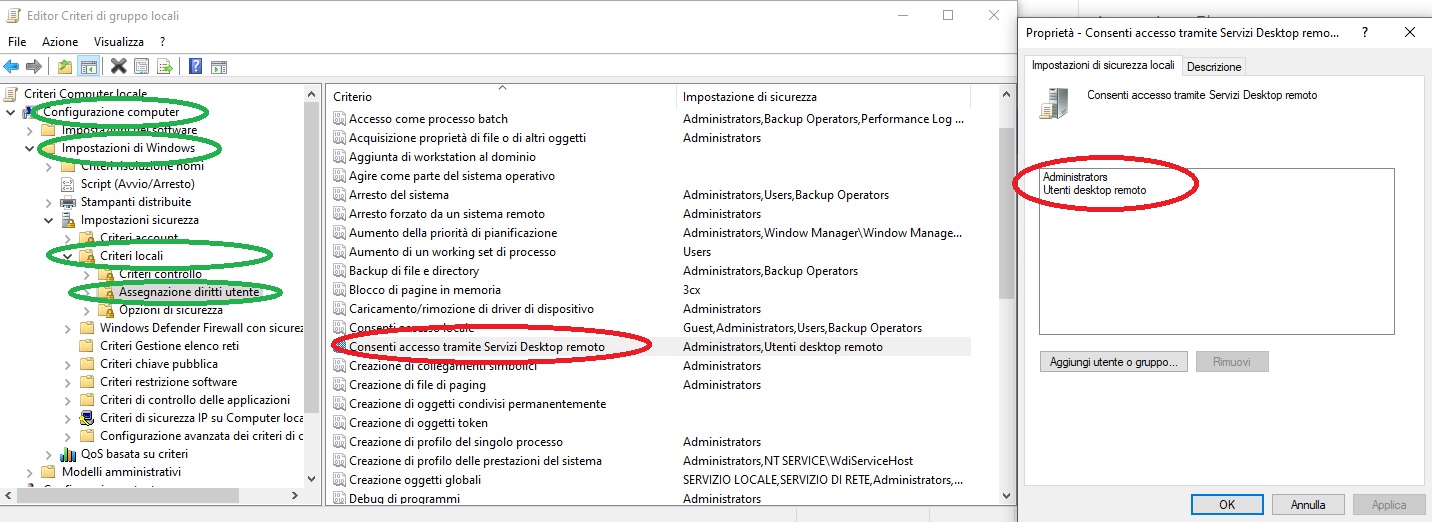
Task: Select Utenti desktop remoto in the list
Action: (1095, 190)
